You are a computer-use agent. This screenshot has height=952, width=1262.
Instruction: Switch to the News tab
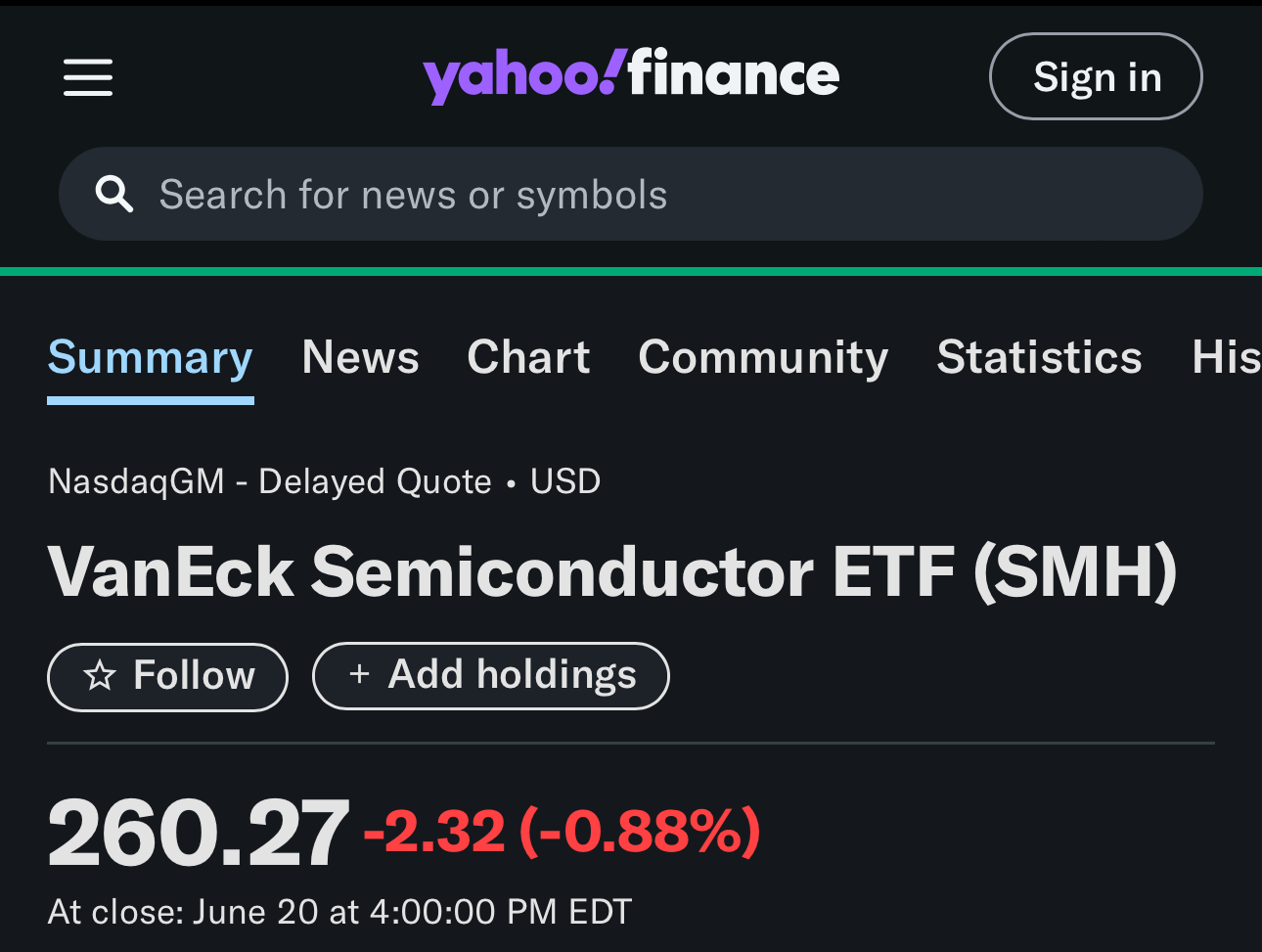(360, 357)
